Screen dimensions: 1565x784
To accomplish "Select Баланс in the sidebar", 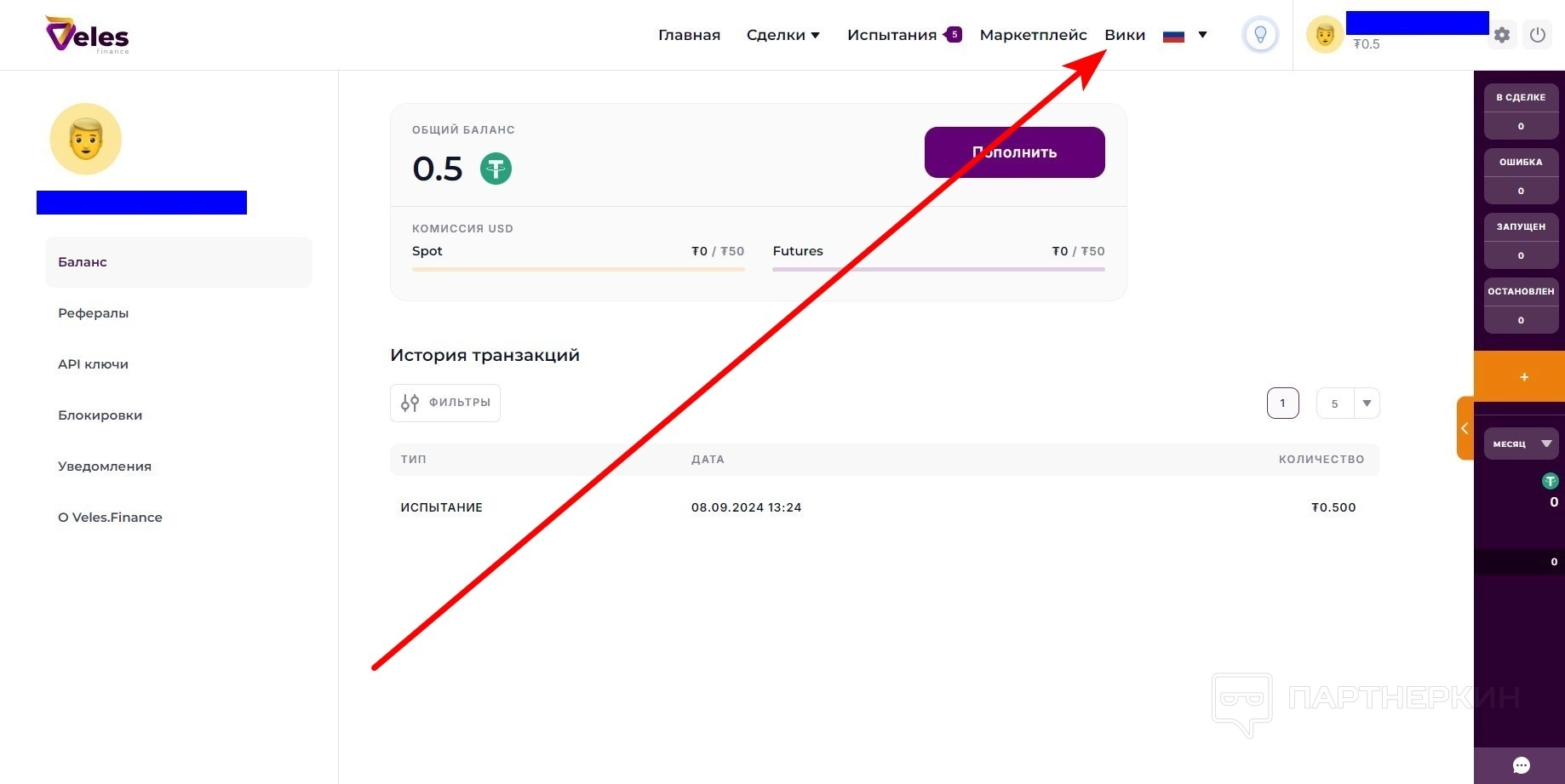I will pos(179,262).
